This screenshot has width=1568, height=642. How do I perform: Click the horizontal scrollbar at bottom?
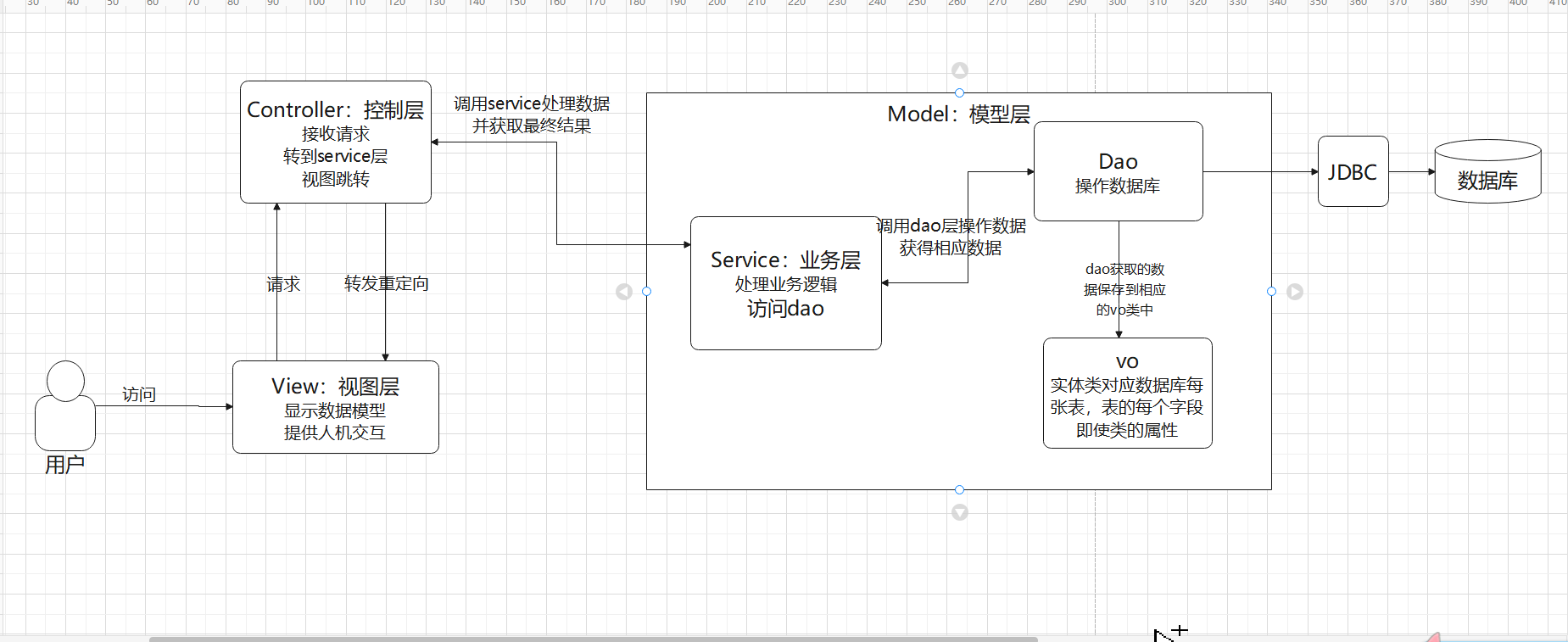(594, 639)
